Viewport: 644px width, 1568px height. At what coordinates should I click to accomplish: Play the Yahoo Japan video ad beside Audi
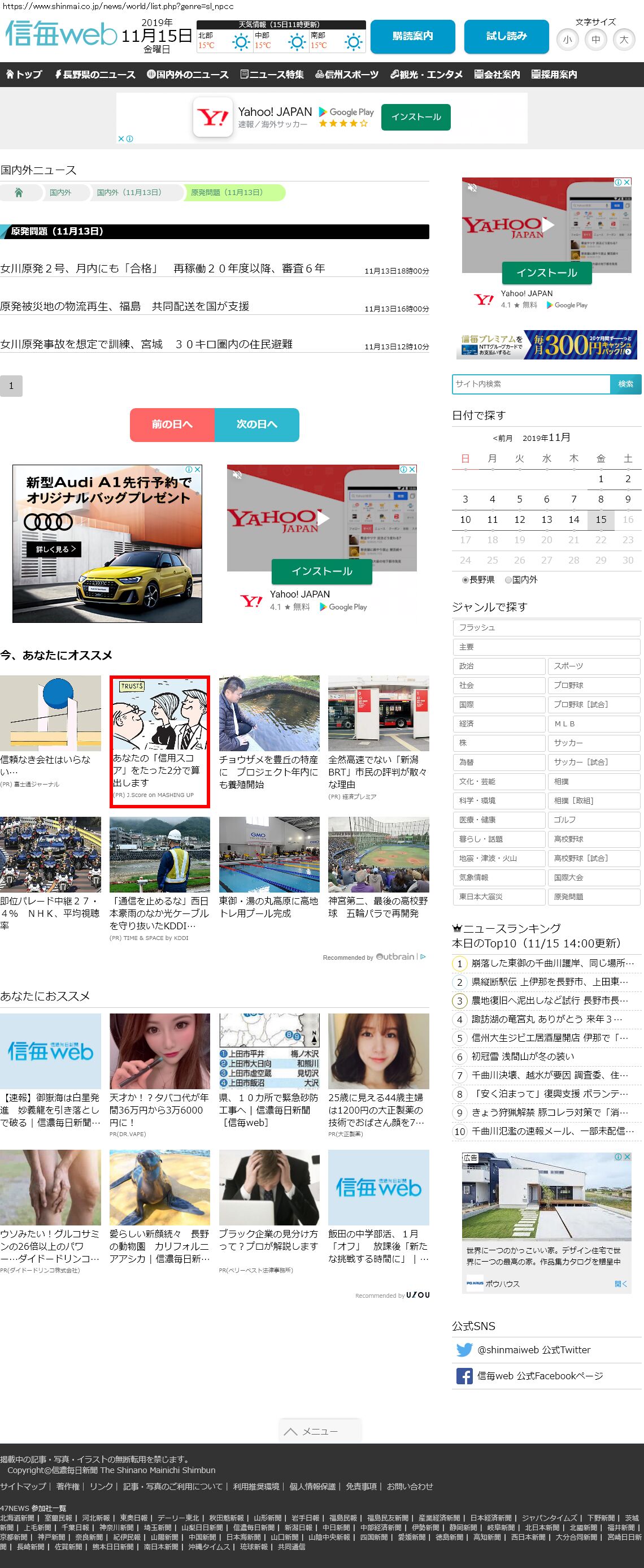[323, 518]
